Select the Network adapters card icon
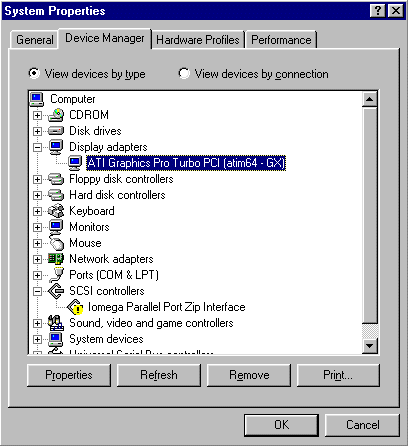 [56, 259]
